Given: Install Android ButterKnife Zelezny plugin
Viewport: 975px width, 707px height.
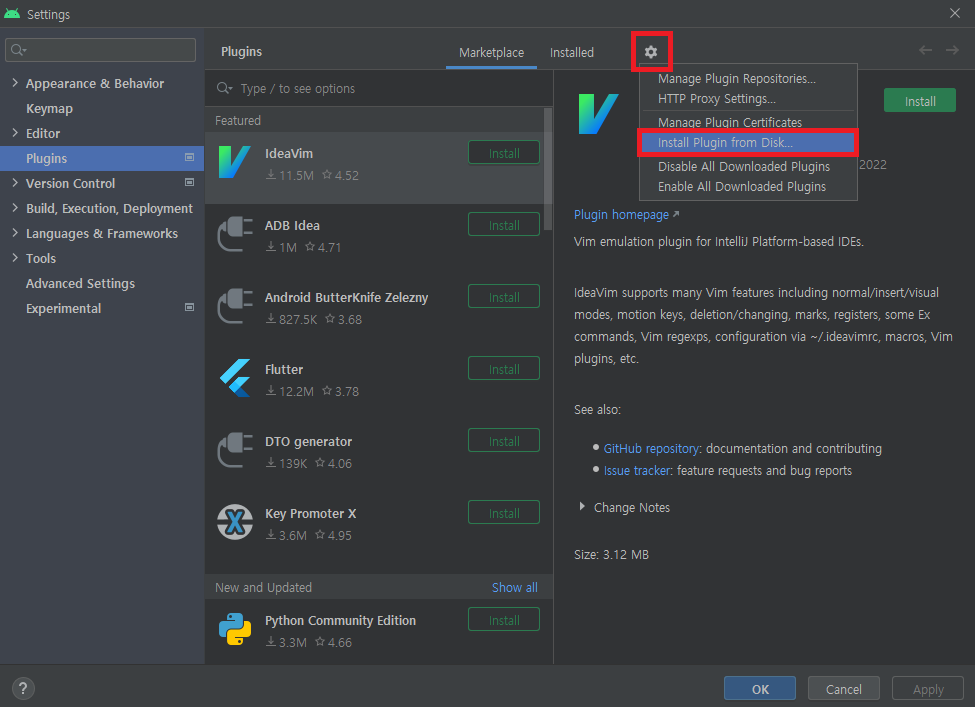Looking at the screenshot, I should tap(504, 297).
